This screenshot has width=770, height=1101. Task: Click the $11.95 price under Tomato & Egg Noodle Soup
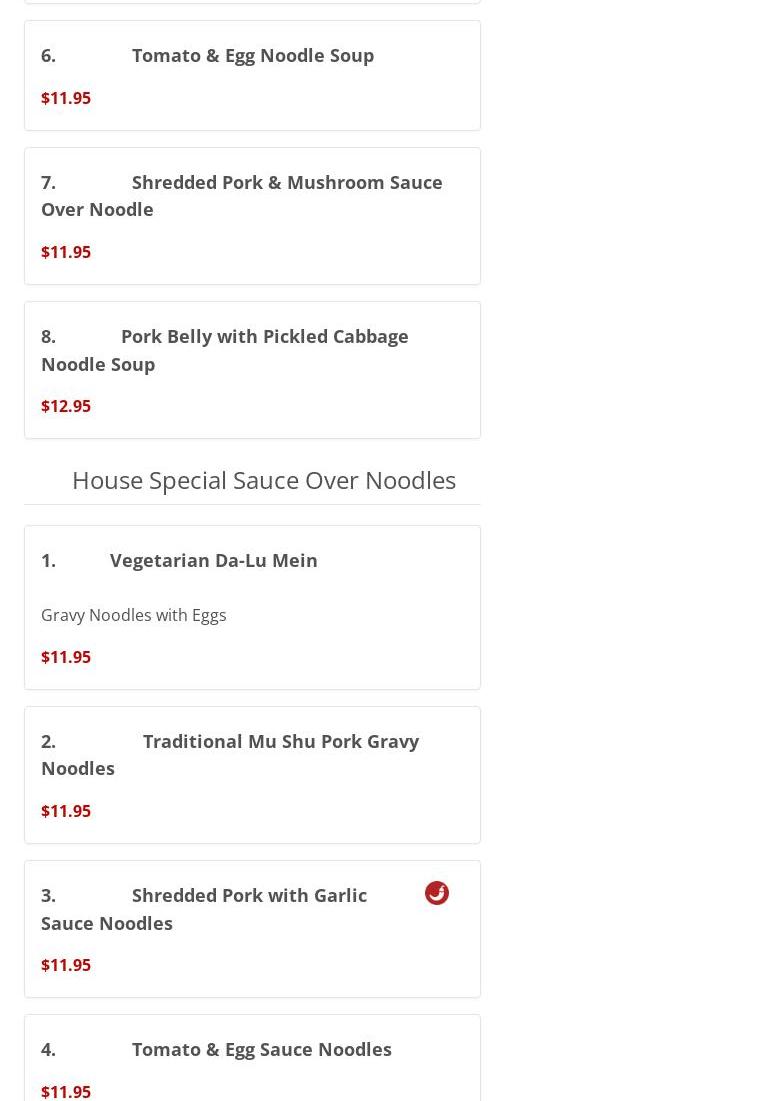(66, 98)
